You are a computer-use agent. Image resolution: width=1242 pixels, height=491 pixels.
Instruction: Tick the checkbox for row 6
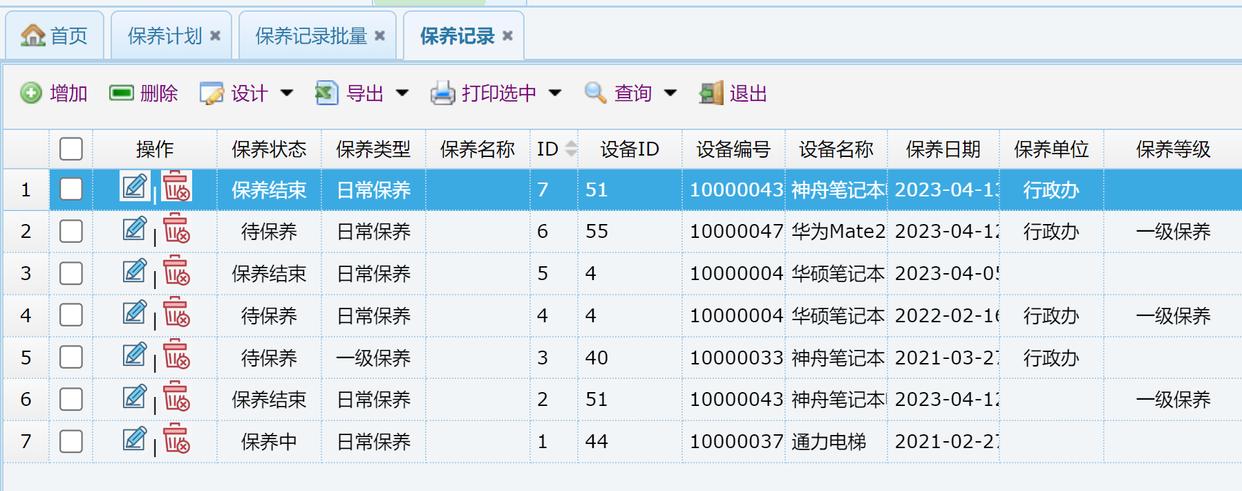(x=71, y=399)
